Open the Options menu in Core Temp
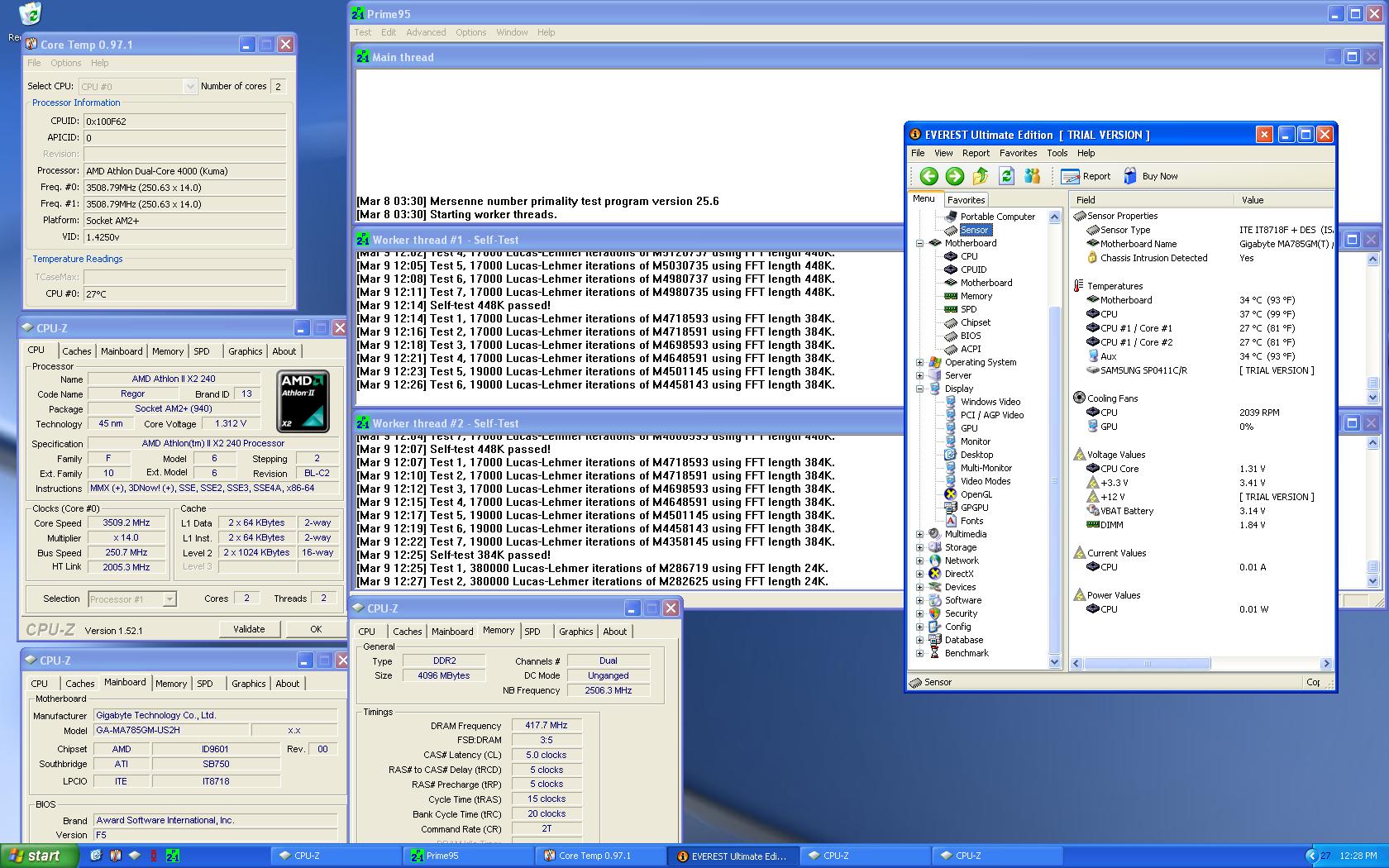Screen dimensions: 1389x868 pyautogui.click(x=65, y=63)
